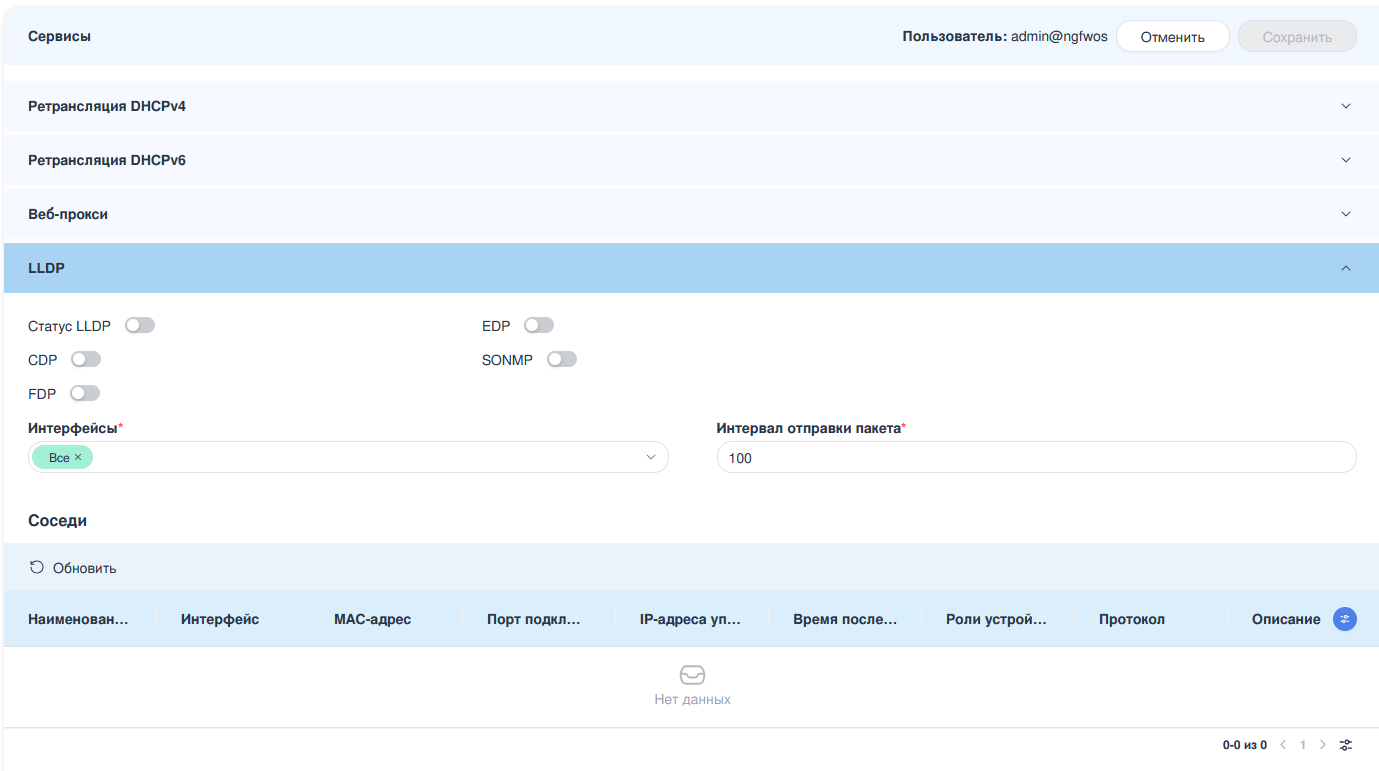Click the Сохранить button
The height and width of the screenshot is (771, 1379).
point(1297,37)
